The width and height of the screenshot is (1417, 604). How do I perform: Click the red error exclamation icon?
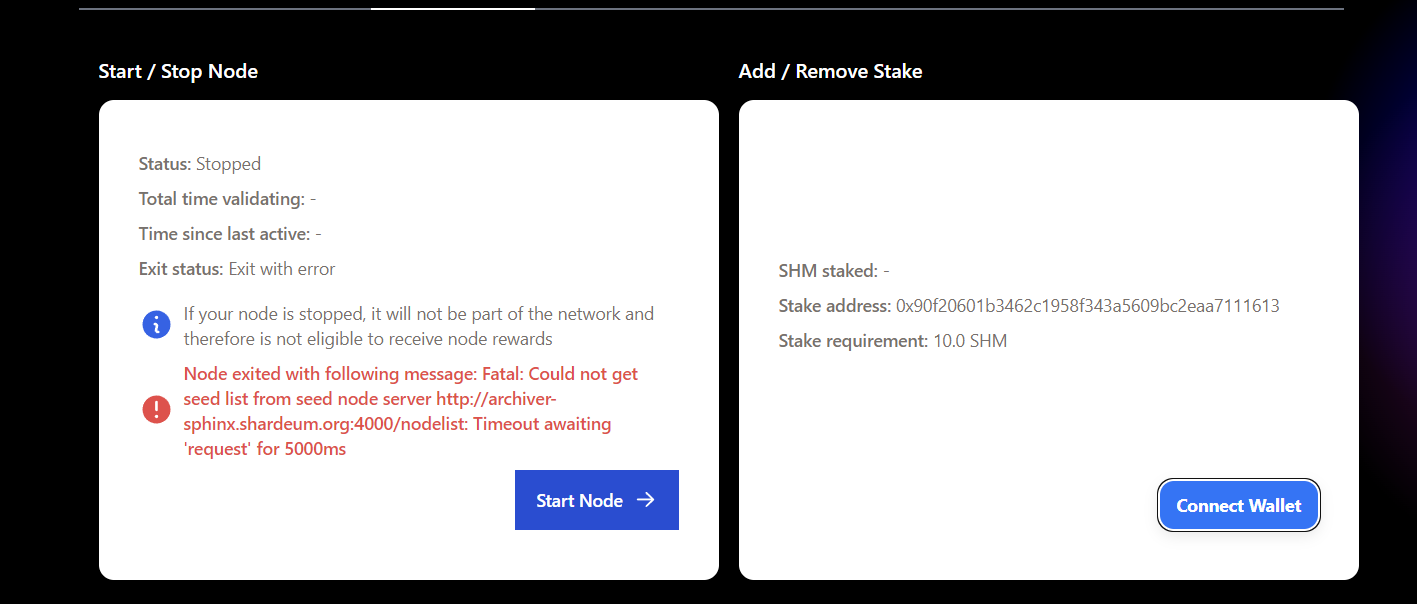pyautogui.click(x=156, y=409)
